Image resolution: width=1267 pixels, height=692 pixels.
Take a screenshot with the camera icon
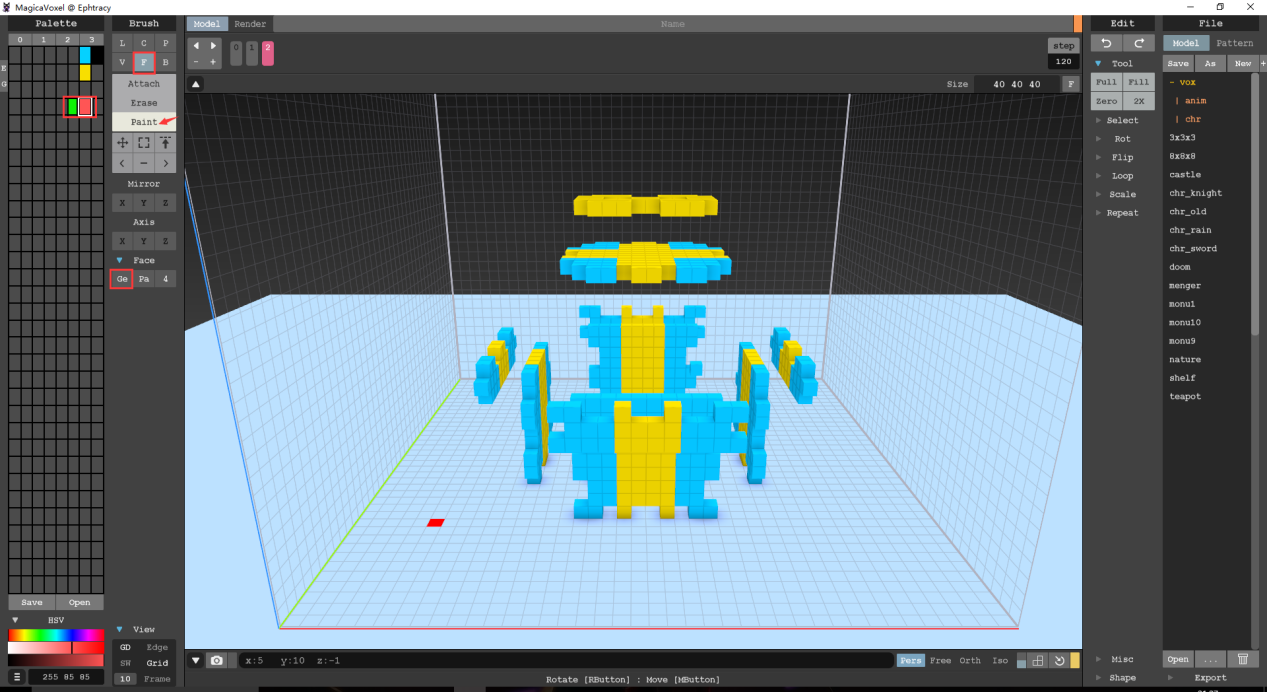pyautogui.click(x=217, y=661)
